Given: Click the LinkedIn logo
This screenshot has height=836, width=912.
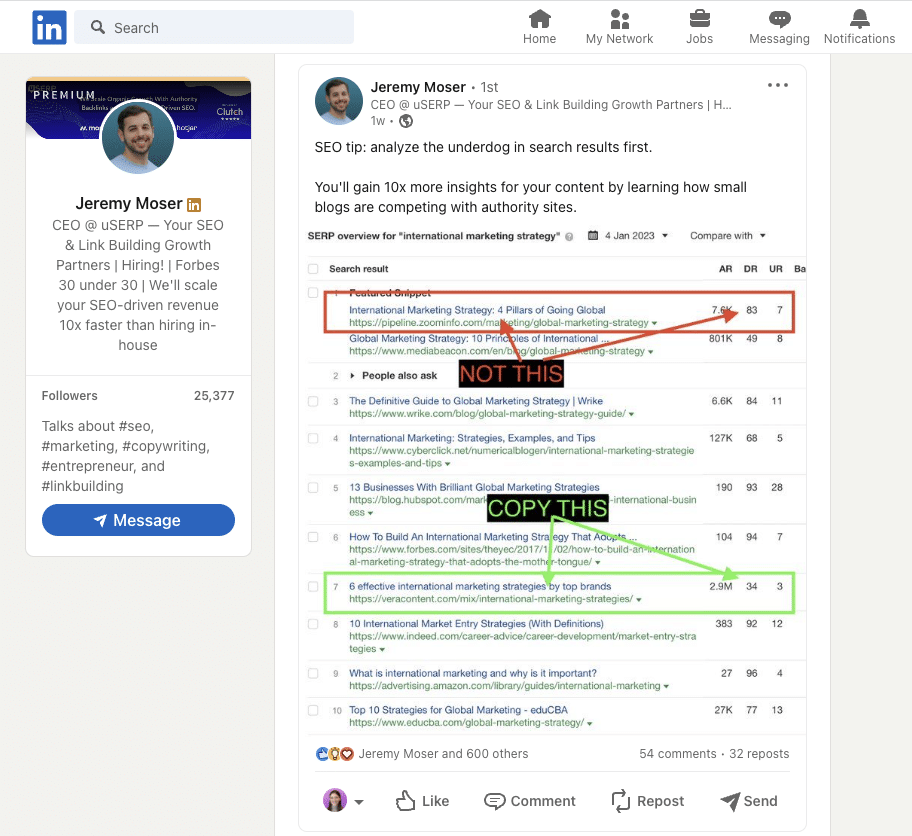Looking at the screenshot, I should pos(49,27).
